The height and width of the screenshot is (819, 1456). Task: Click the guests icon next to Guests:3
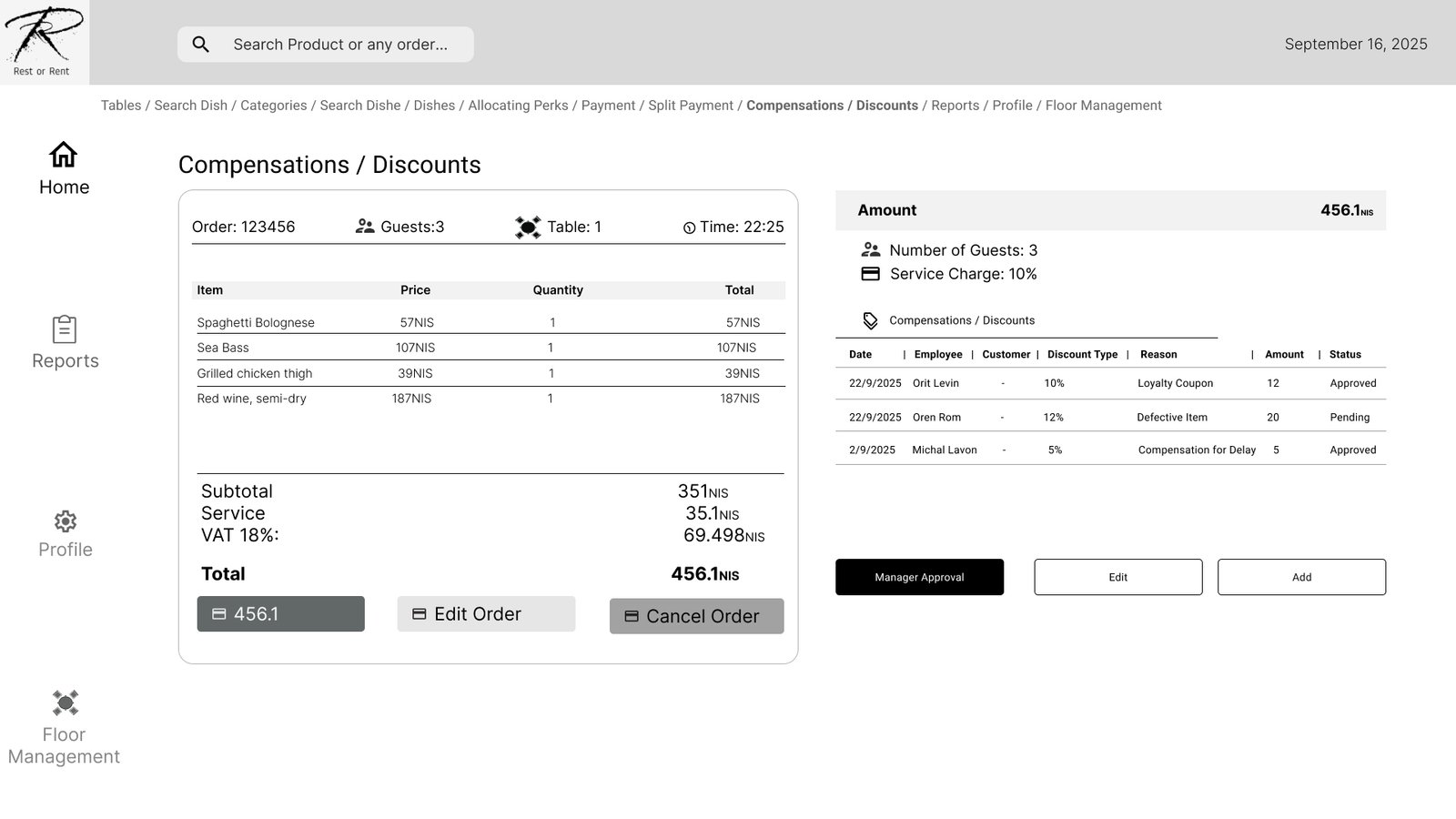365,227
